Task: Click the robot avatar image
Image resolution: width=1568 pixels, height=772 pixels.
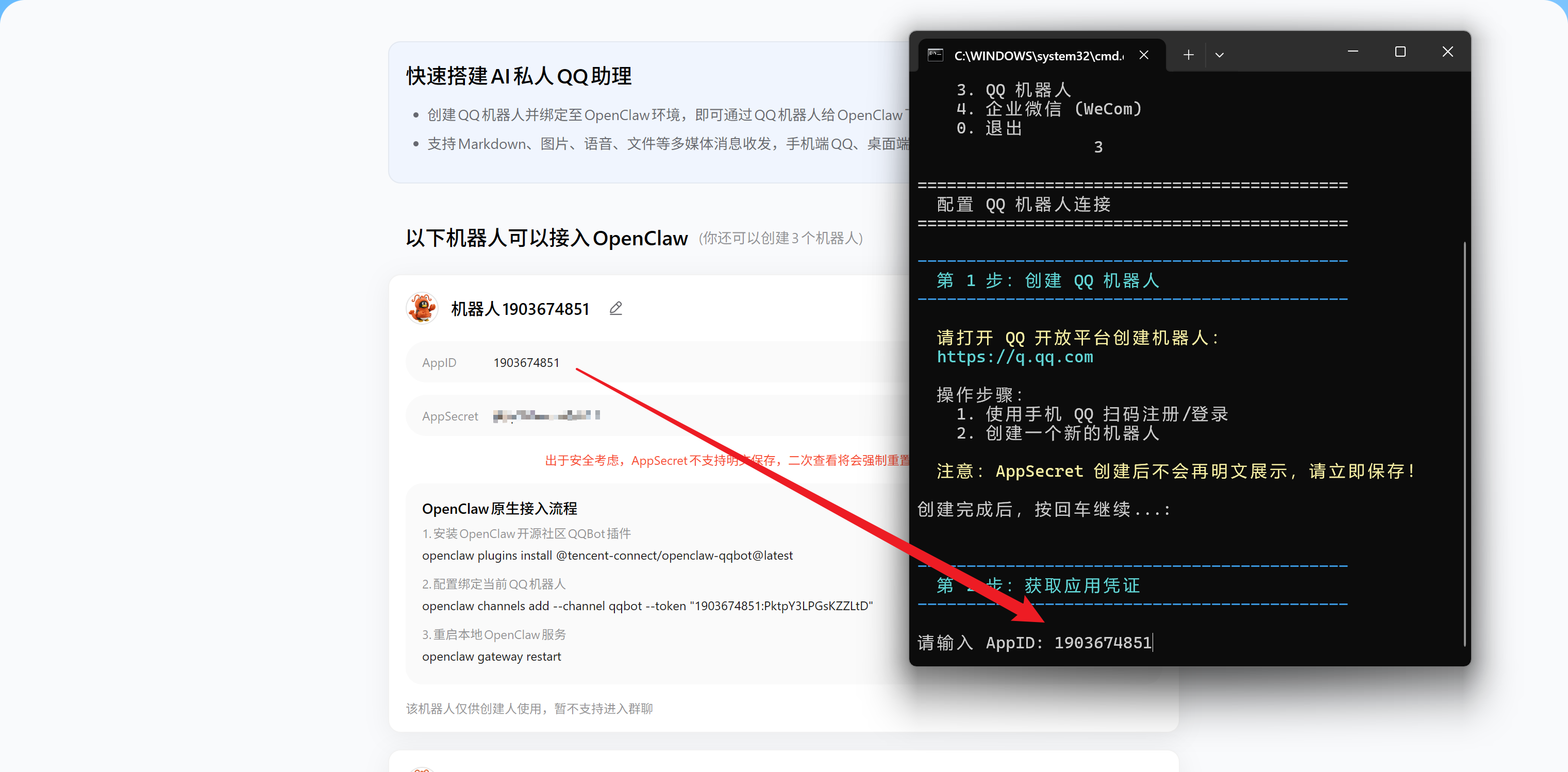Action: tap(422, 308)
